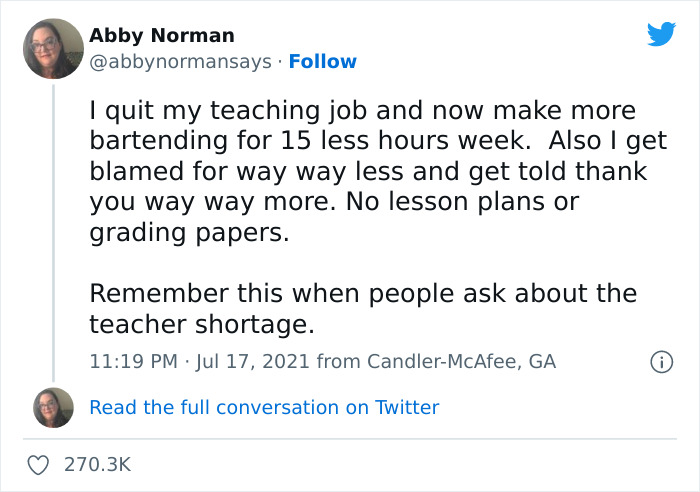
Task: Read the full conversation on Twitter
Action: [264, 407]
